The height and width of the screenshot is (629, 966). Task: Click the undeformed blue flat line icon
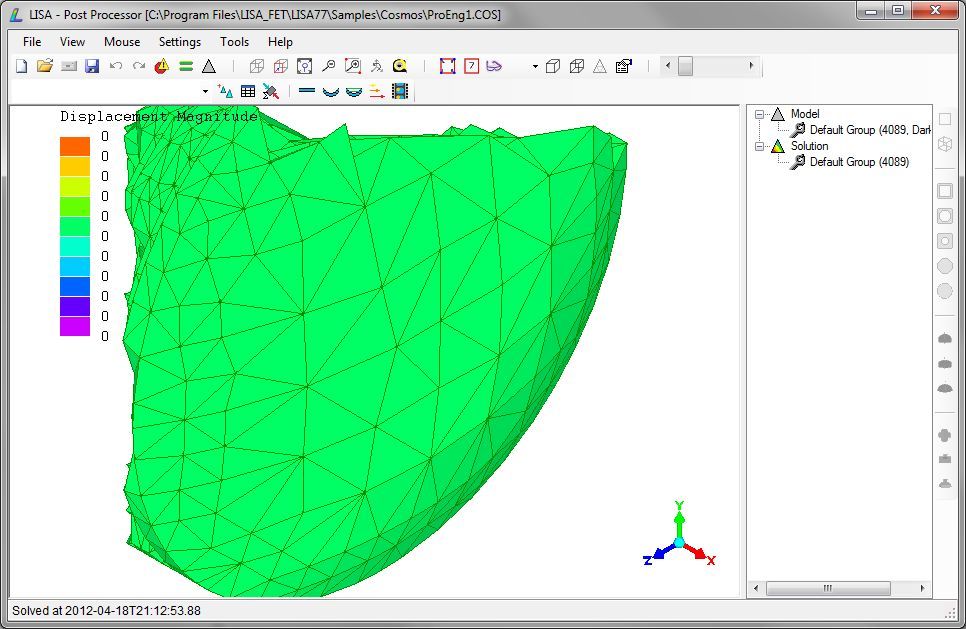tap(307, 91)
